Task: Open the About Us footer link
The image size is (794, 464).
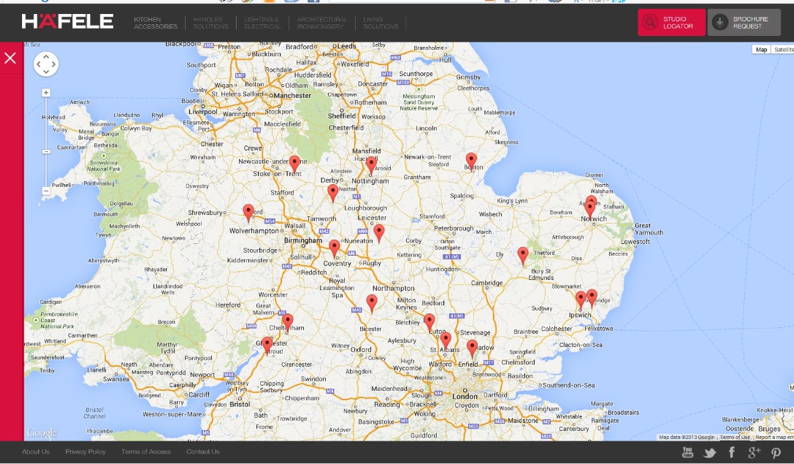Action: (x=35, y=451)
